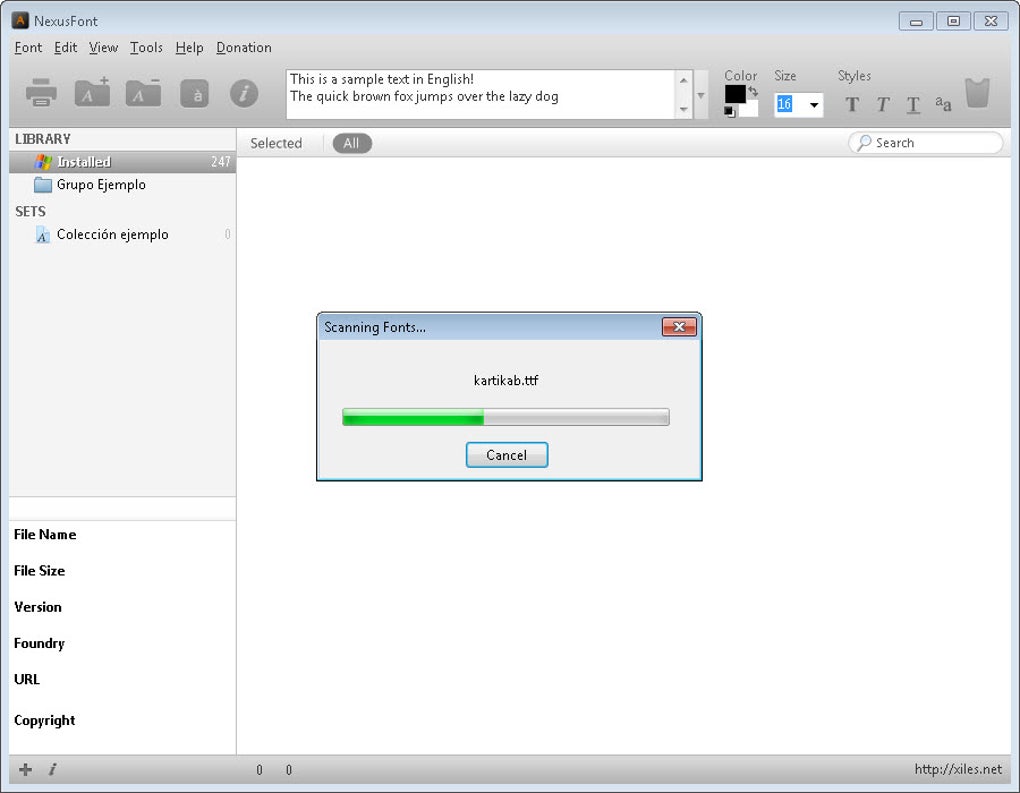Click the anti-aliasing style icon
1020x793 pixels.
(x=943, y=103)
